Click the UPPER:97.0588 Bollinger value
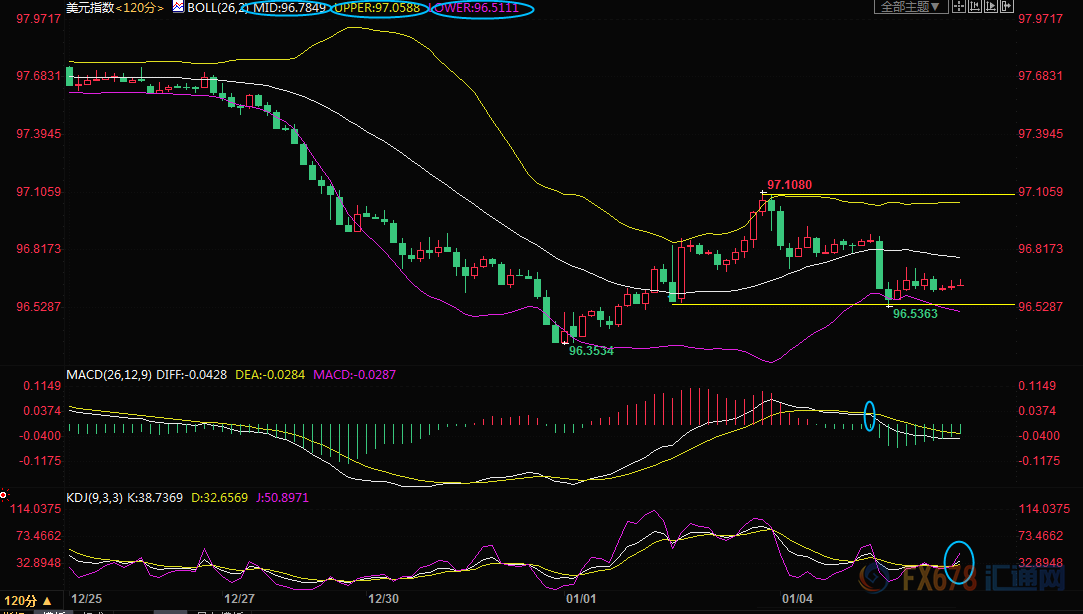1083x614 pixels. tap(381, 8)
